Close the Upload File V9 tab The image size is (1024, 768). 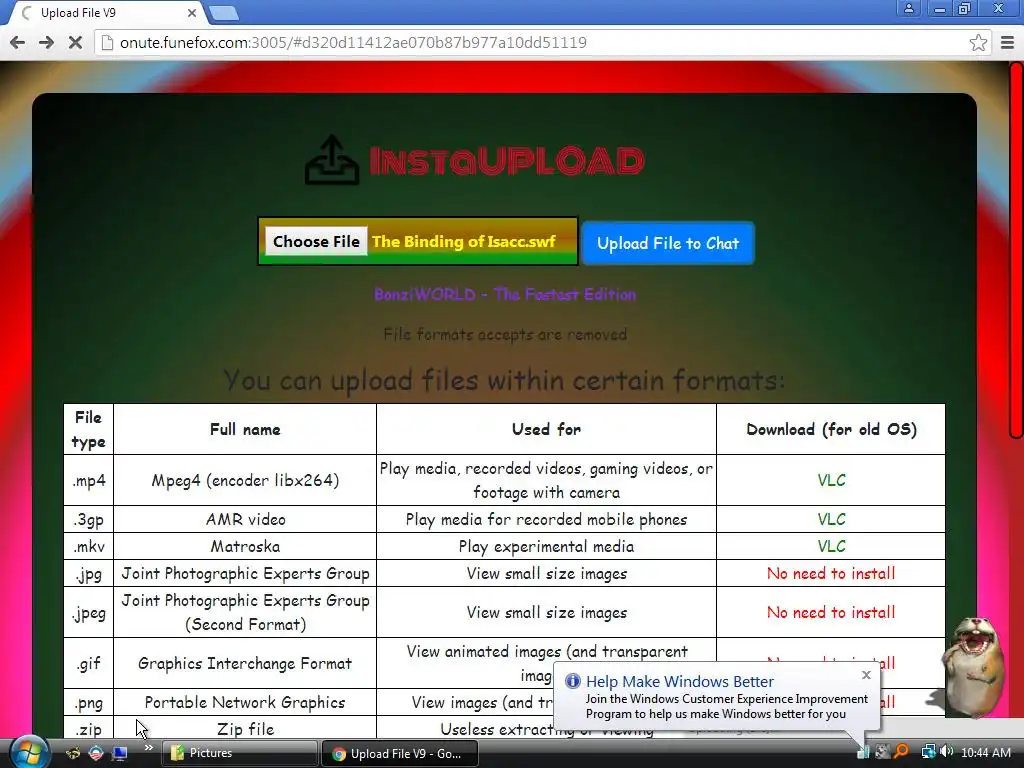click(192, 12)
